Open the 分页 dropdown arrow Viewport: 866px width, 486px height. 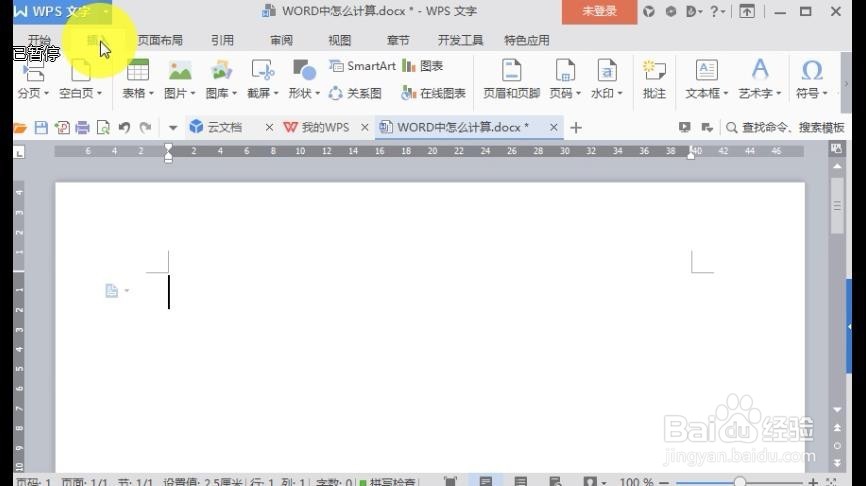click(46, 93)
